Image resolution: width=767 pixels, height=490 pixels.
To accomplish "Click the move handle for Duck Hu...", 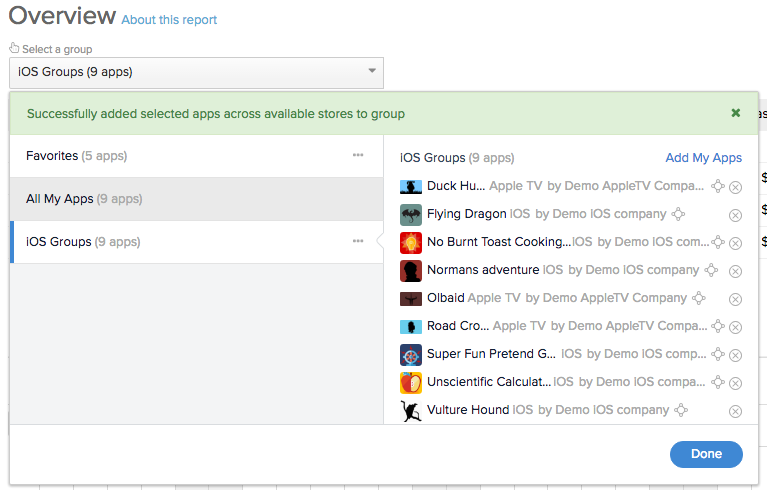I will tap(718, 186).
